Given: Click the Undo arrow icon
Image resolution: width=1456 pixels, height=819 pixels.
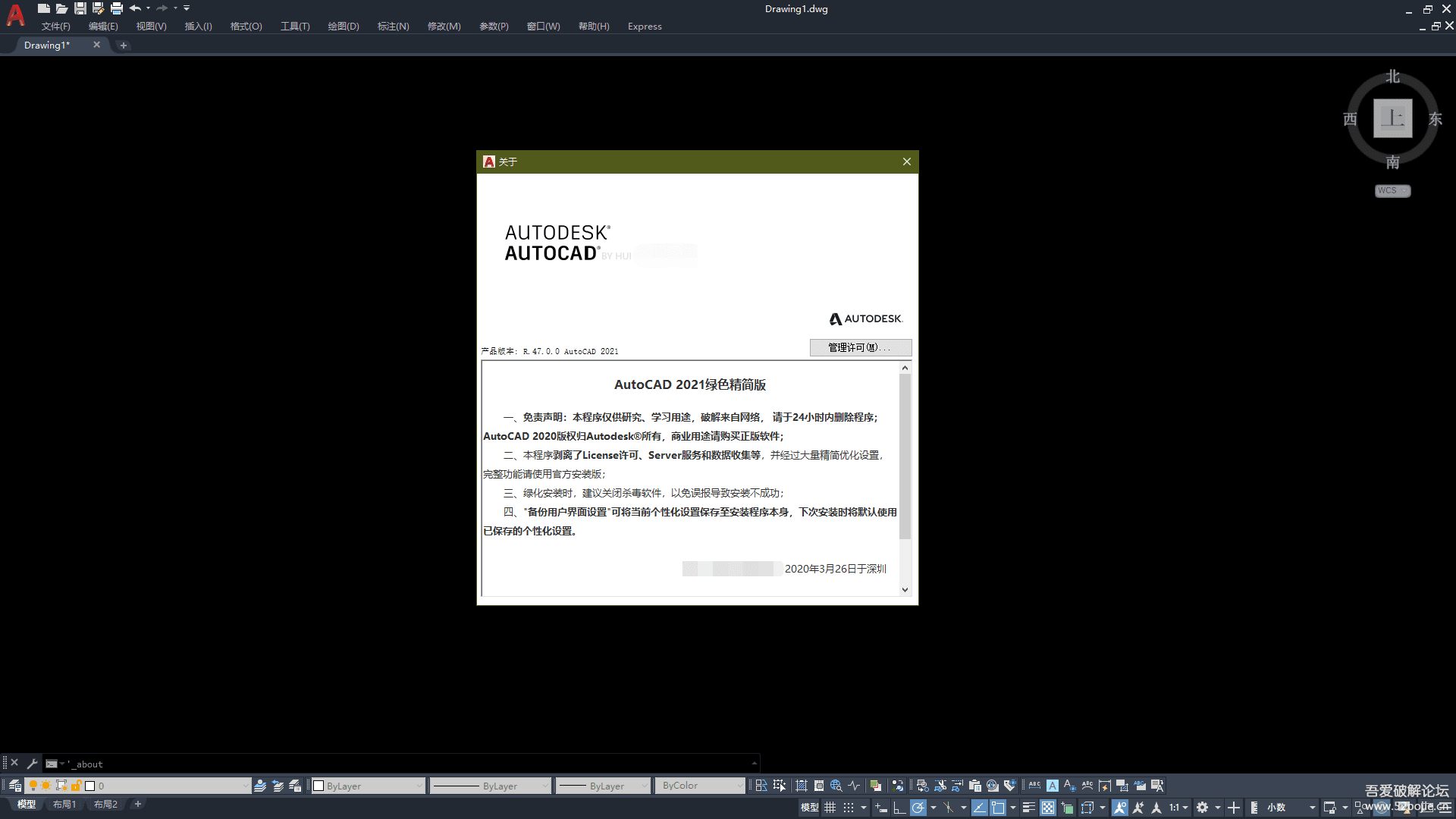Looking at the screenshot, I should (135, 8).
